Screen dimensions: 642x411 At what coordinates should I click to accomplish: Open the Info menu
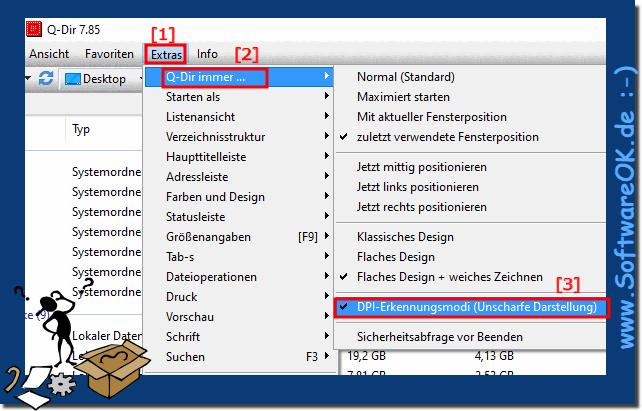point(207,54)
